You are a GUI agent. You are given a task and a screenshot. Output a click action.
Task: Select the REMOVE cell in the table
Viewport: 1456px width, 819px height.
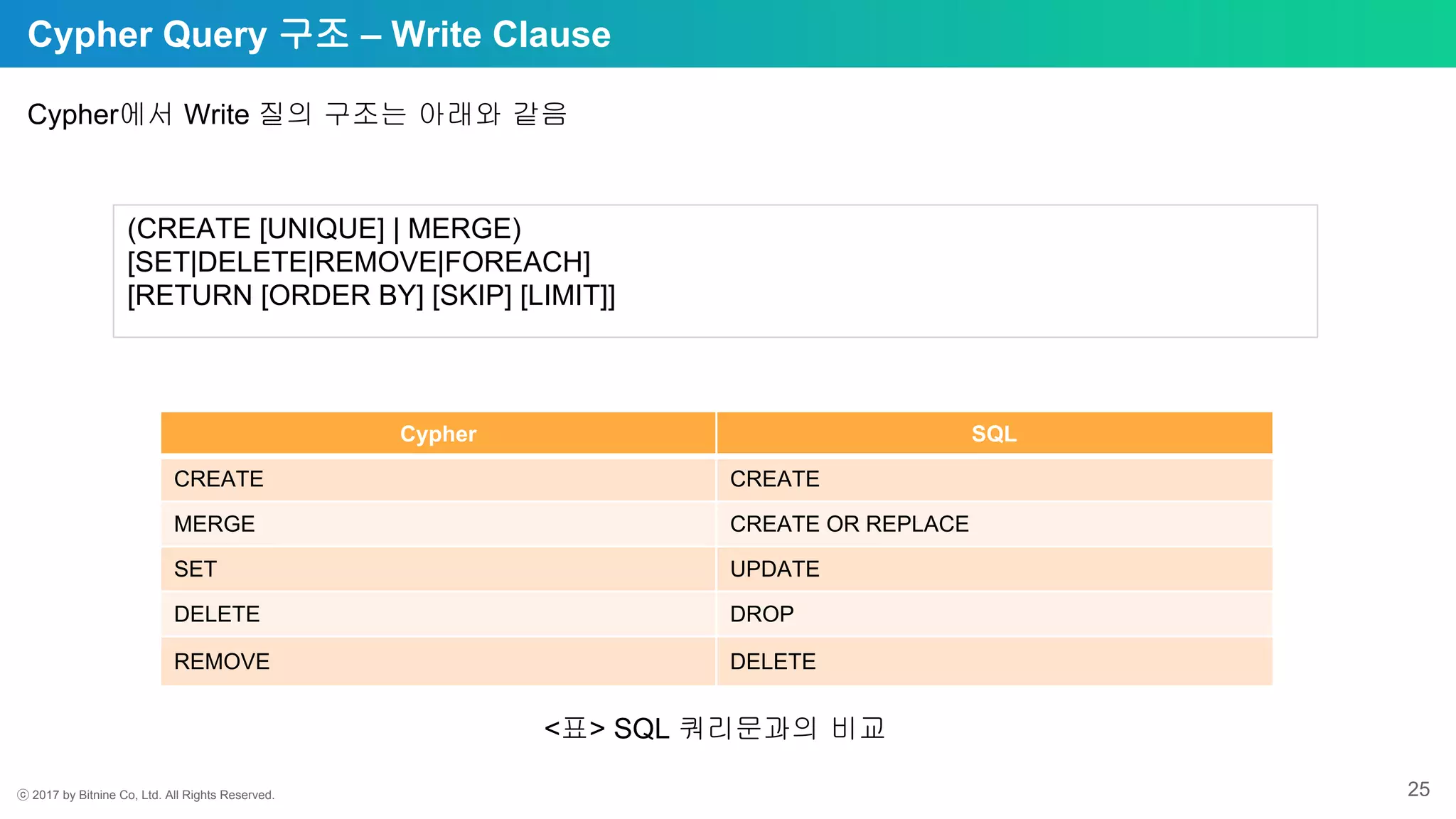[x=438, y=661]
